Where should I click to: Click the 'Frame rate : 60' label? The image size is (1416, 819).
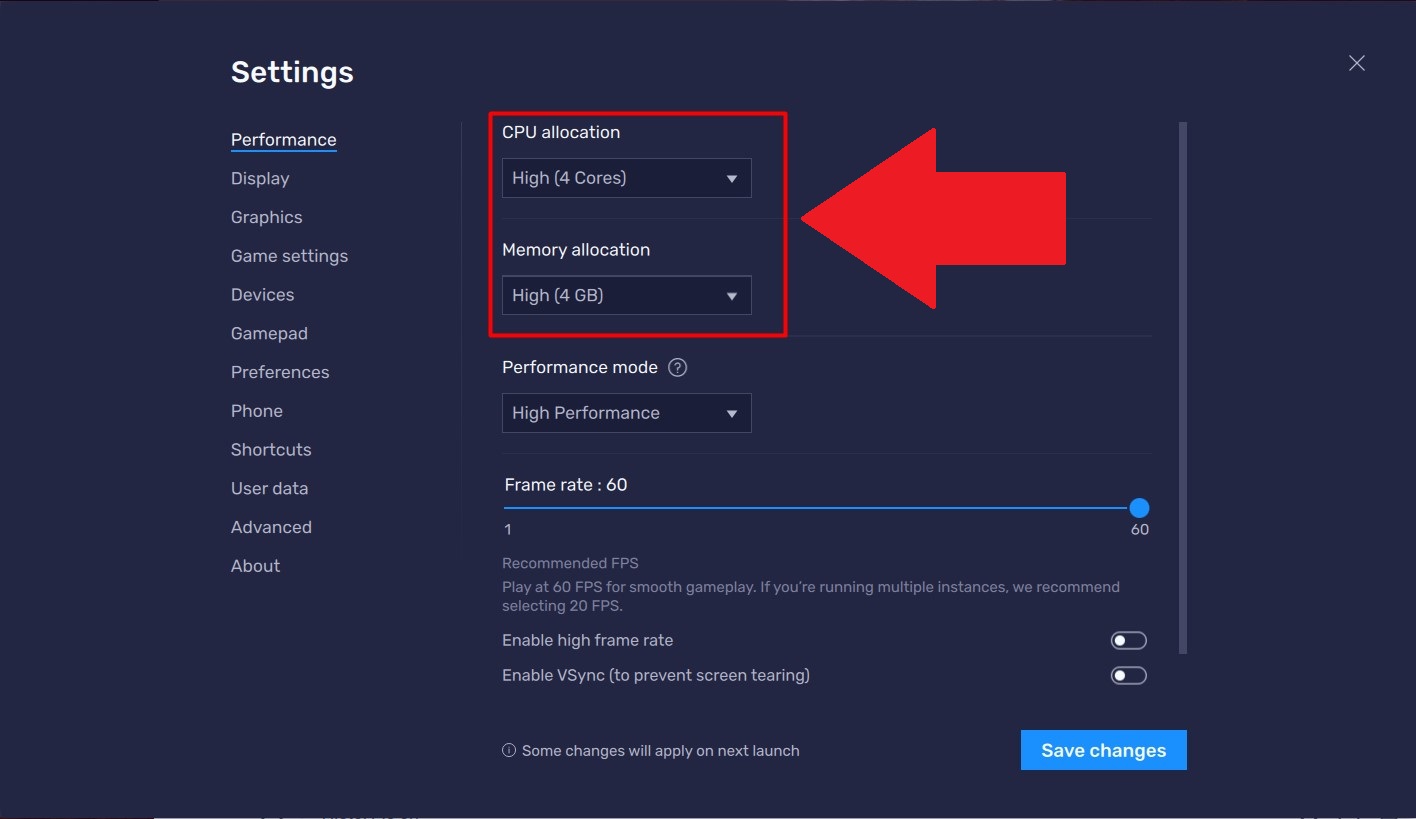pyautogui.click(x=566, y=485)
